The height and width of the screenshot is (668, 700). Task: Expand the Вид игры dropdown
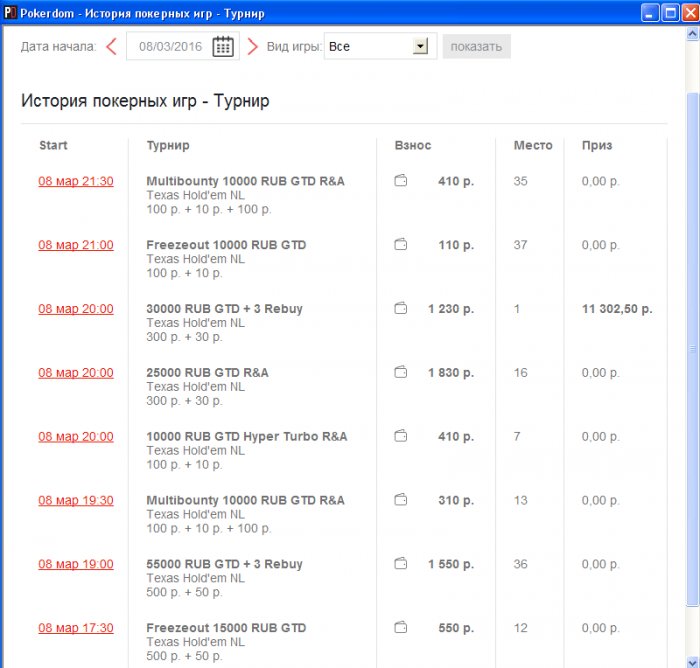click(x=420, y=46)
